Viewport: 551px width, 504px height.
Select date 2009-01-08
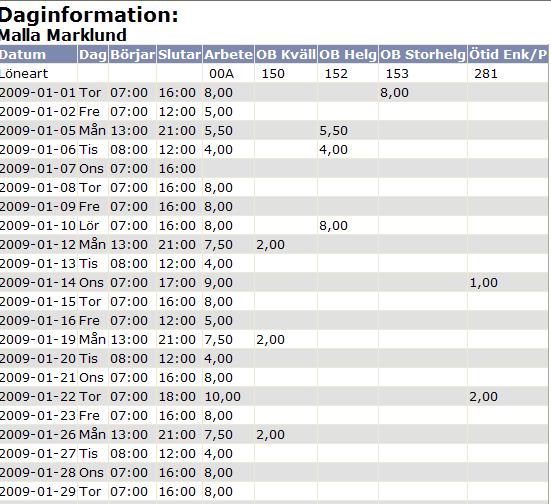click(38, 187)
